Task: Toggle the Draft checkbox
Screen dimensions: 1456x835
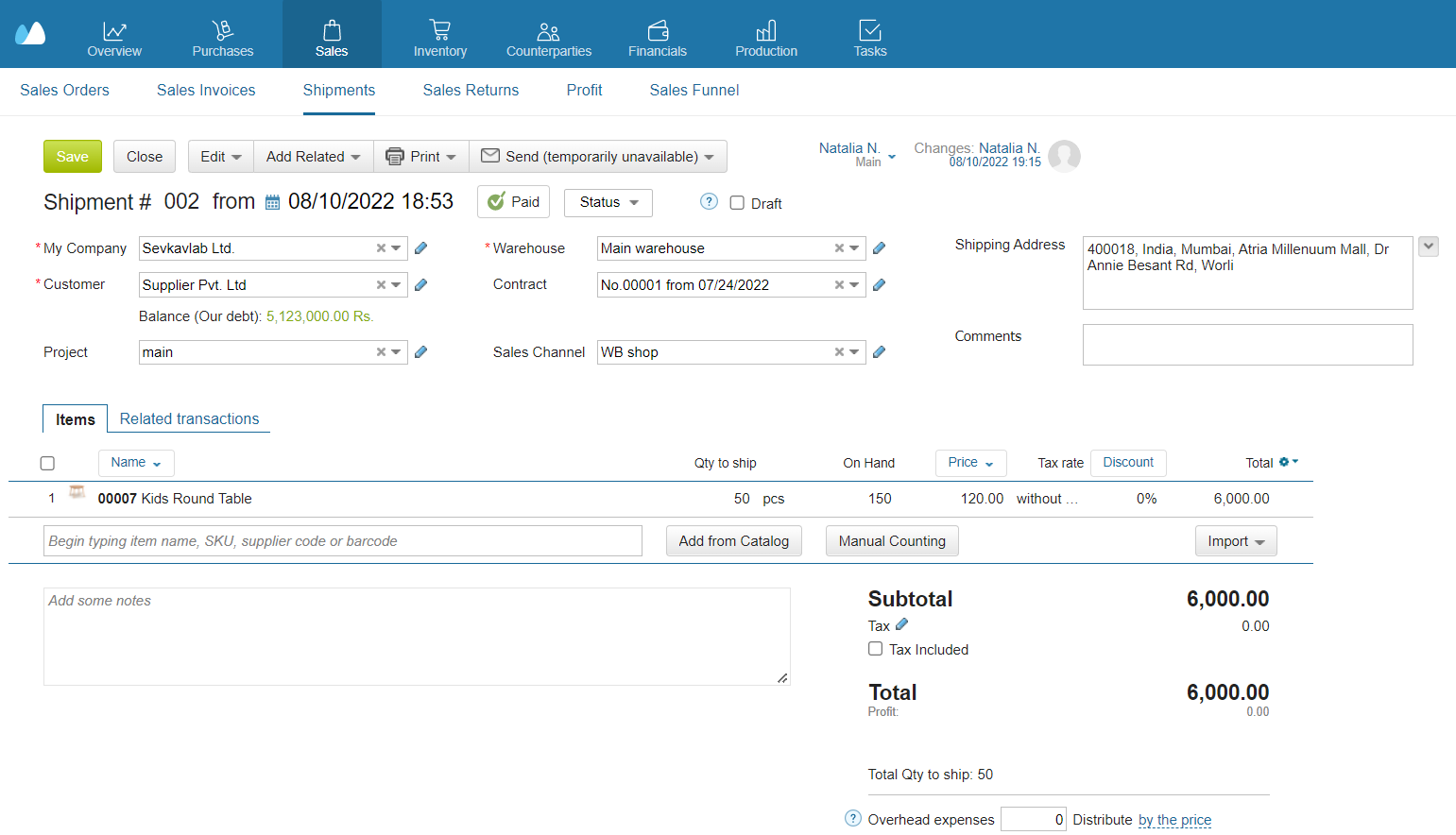Action: point(737,203)
